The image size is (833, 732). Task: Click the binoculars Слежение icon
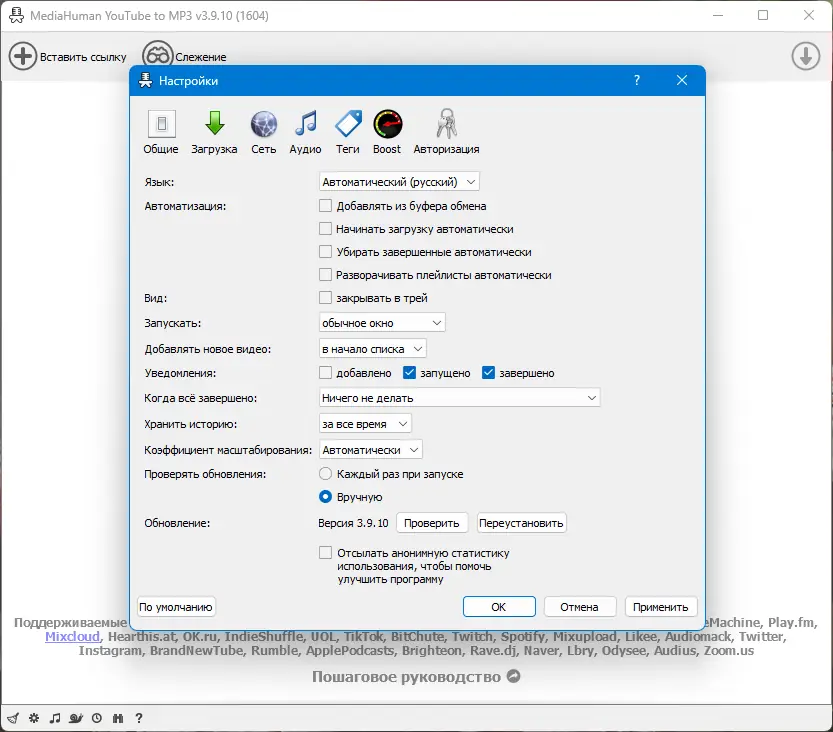[x=158, y=56]
